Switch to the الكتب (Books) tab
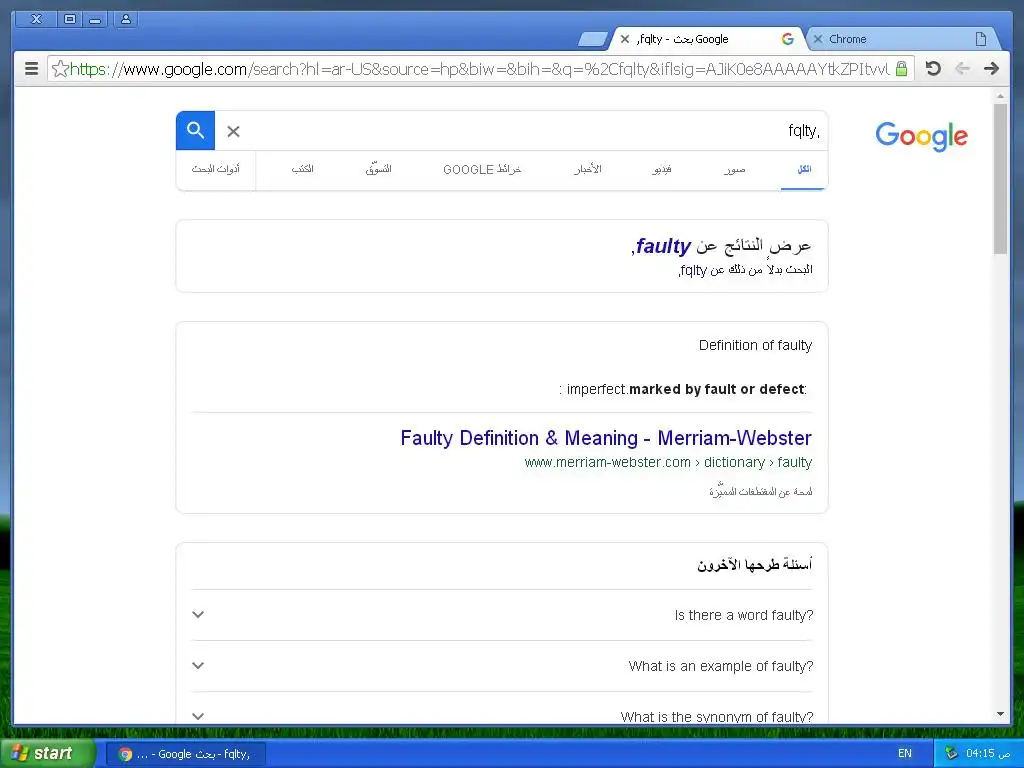This screenshot has width=1024, height=768. (302, 169)
